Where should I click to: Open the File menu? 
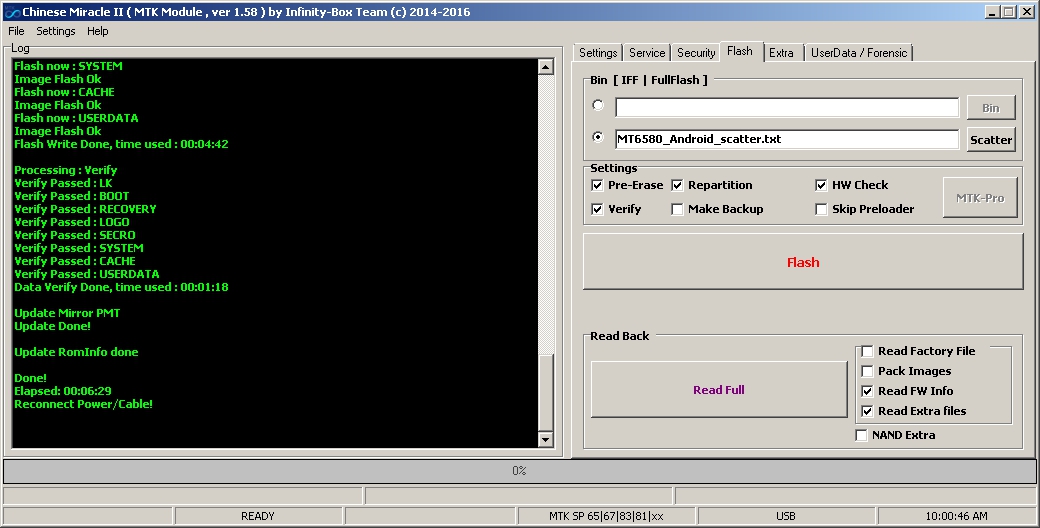coord(16,31)
